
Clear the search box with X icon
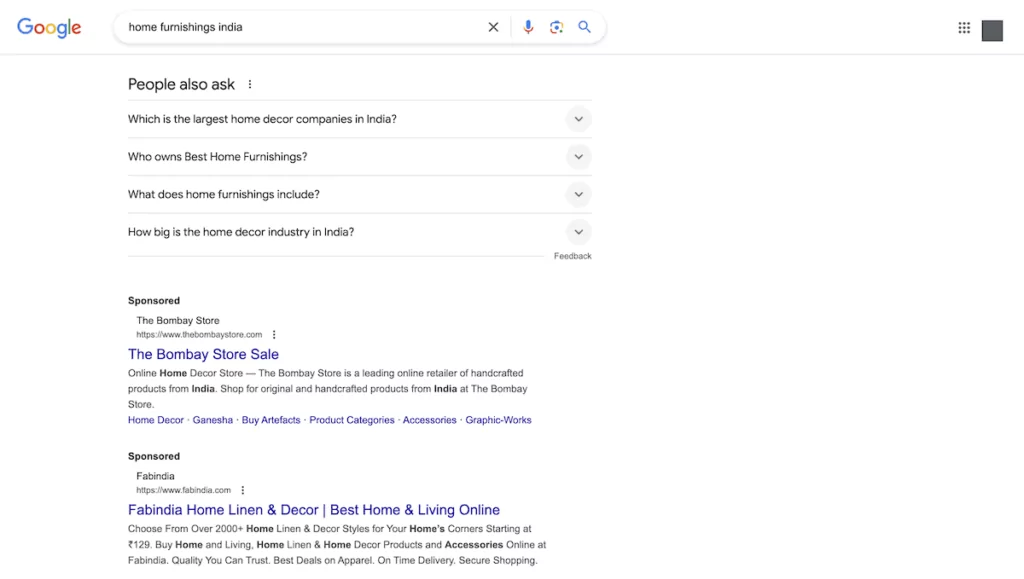point(493,27)
